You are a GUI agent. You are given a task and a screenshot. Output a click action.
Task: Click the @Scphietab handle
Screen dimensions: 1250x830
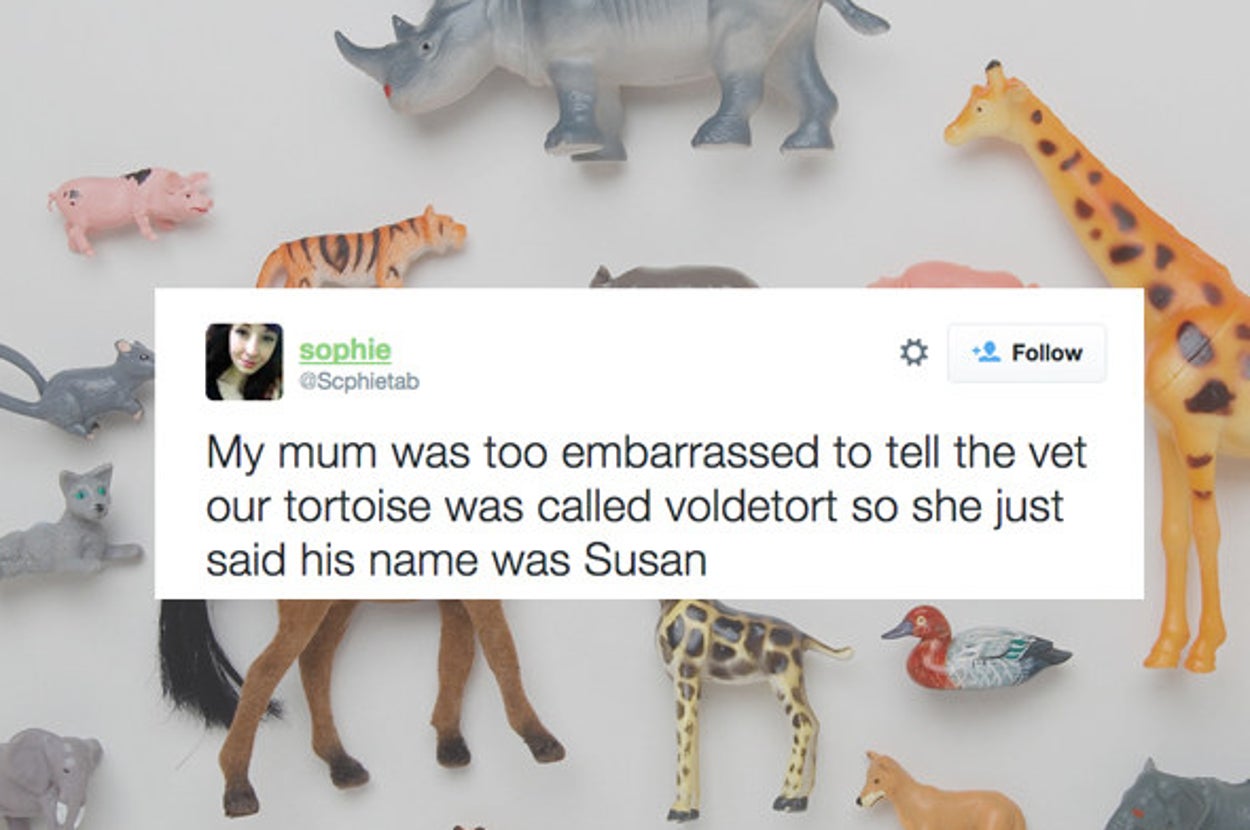[358, 381]
